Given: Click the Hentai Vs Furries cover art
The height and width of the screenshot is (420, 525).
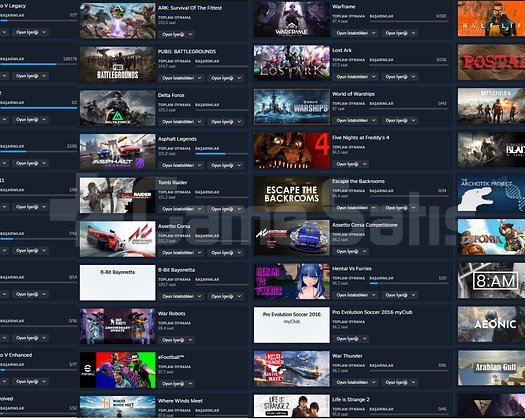Looking at the screenshot, I should click(x=292, y=281).
